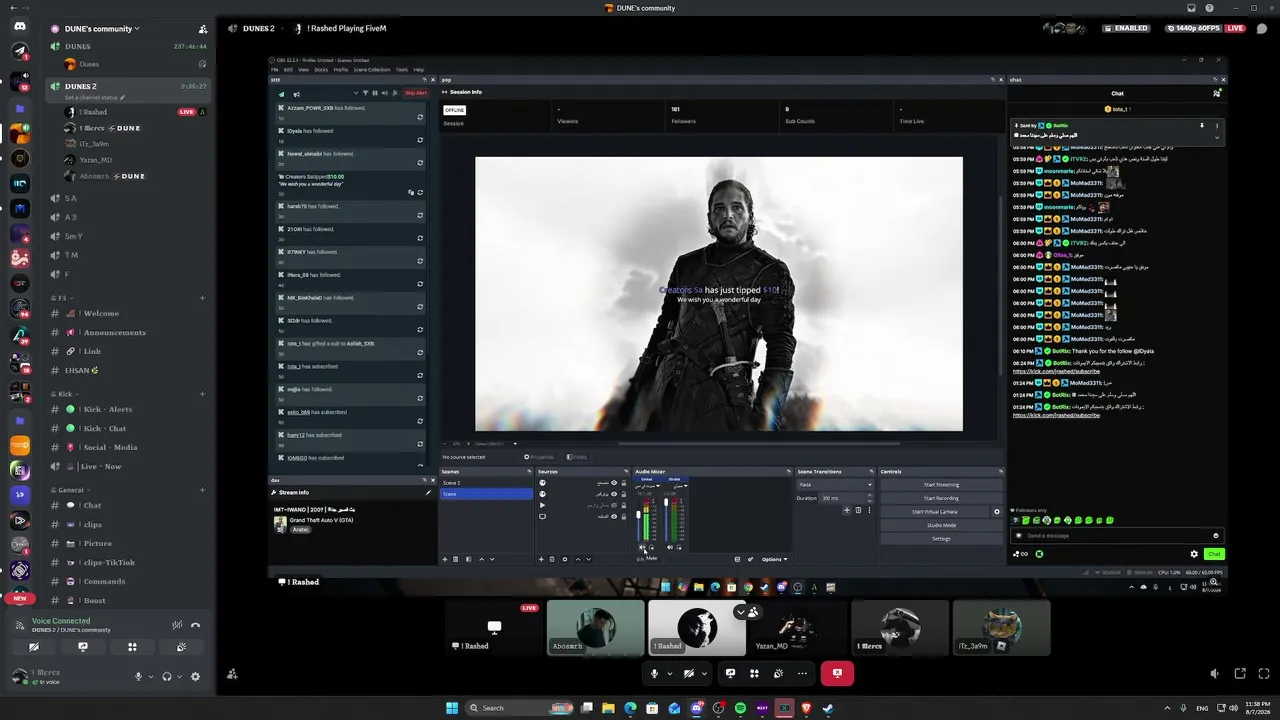
Task: Open Discord user settings gear
Action: click(x=195, y=677)
